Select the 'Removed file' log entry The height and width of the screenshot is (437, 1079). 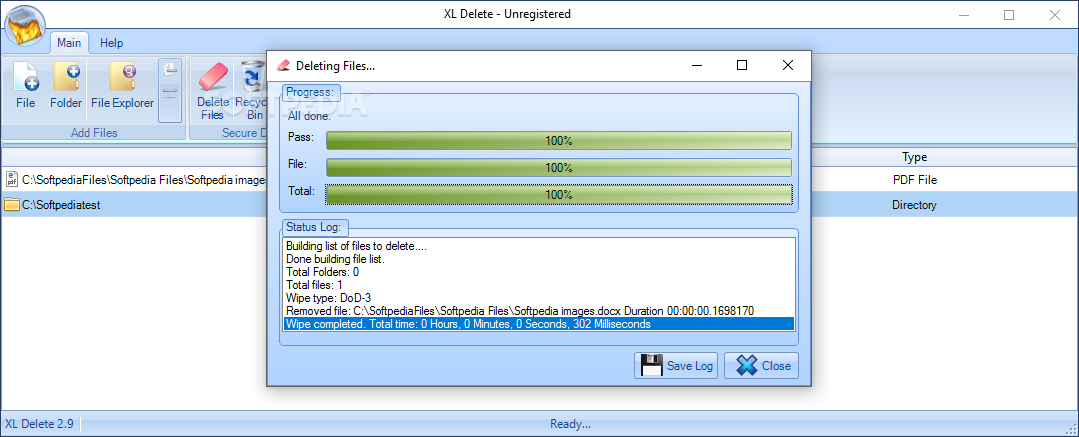(x=539, y=311)
